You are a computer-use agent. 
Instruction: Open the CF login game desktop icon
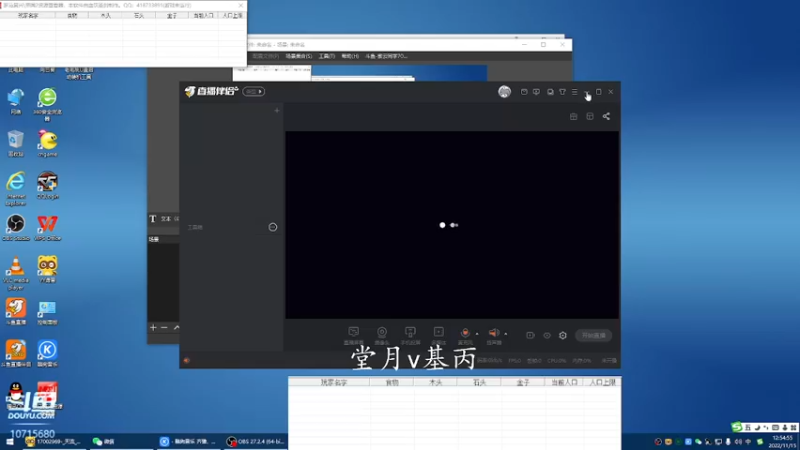47,185
